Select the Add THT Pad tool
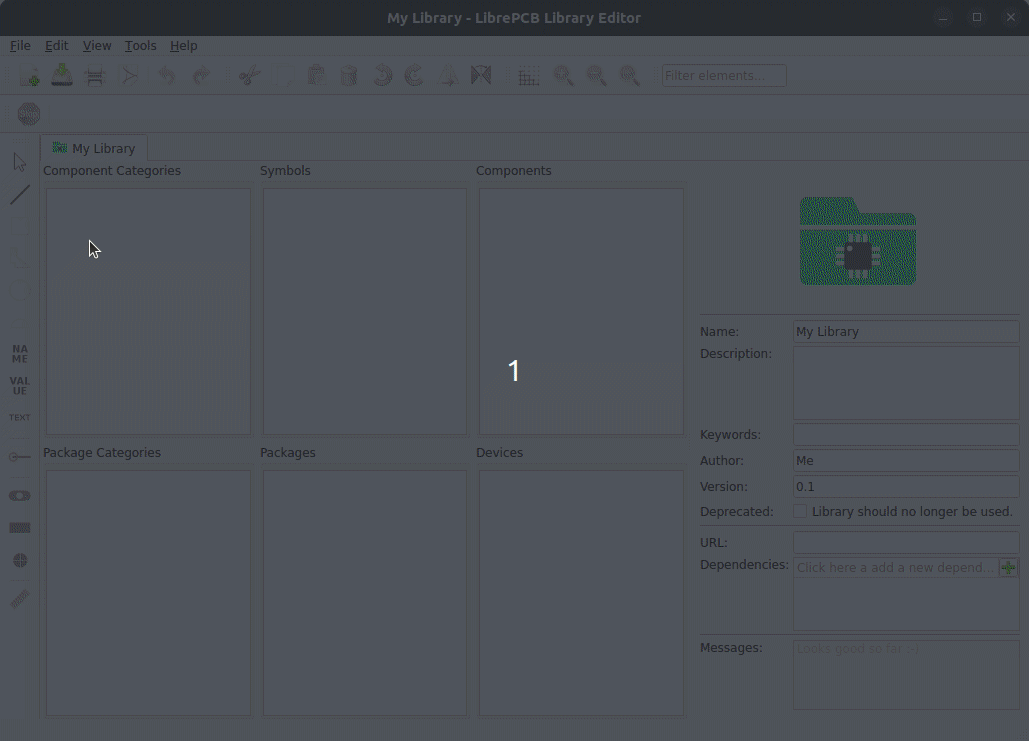This screenshot has width=1029, height=741. click(x=20, y=496)
